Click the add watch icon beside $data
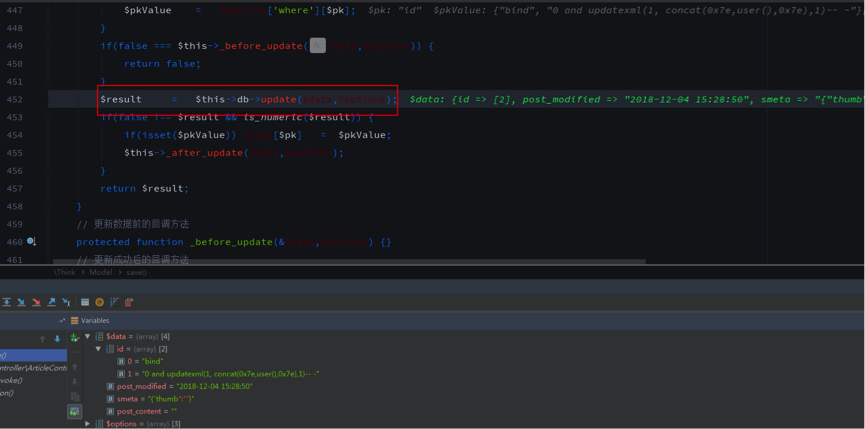This screenshot has width=865, height=429. tap(75, 338)
